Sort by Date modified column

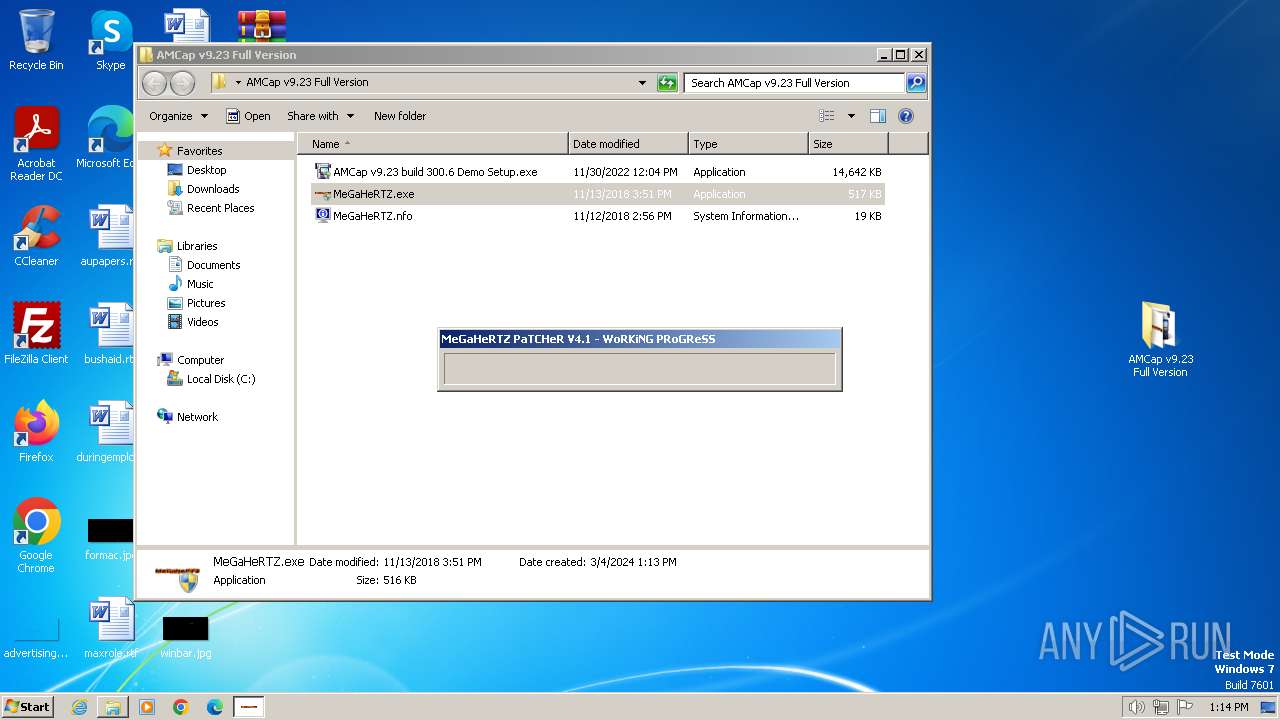click(628, 144)
